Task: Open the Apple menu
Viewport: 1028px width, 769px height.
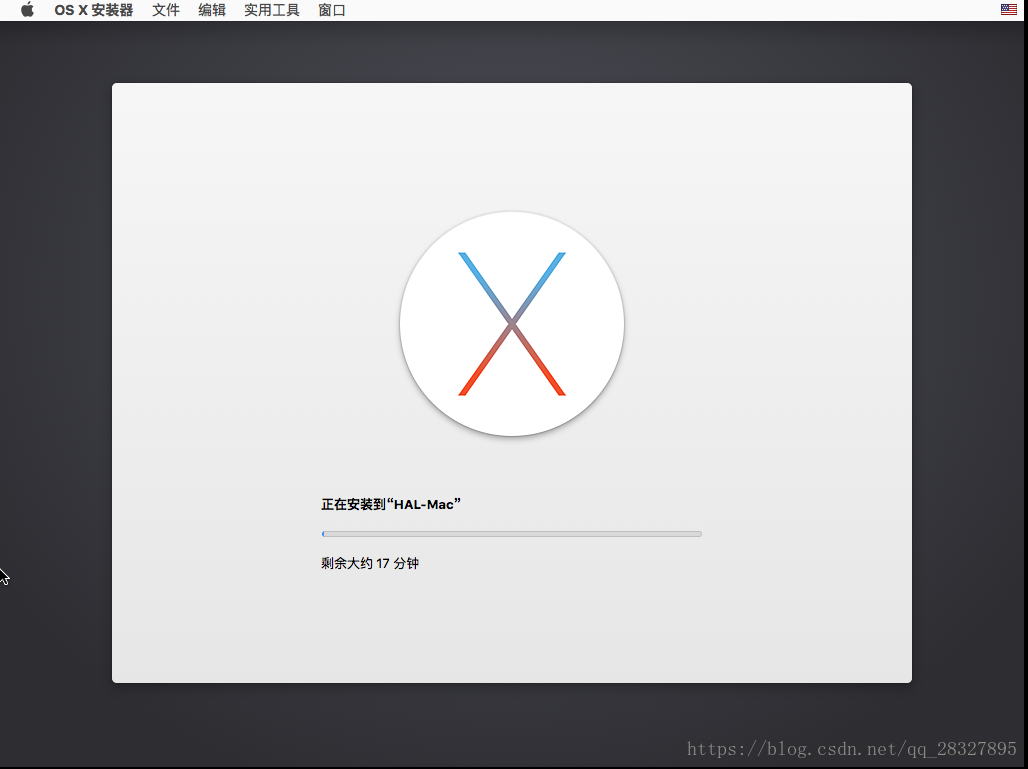Action: tap(27, 10)
